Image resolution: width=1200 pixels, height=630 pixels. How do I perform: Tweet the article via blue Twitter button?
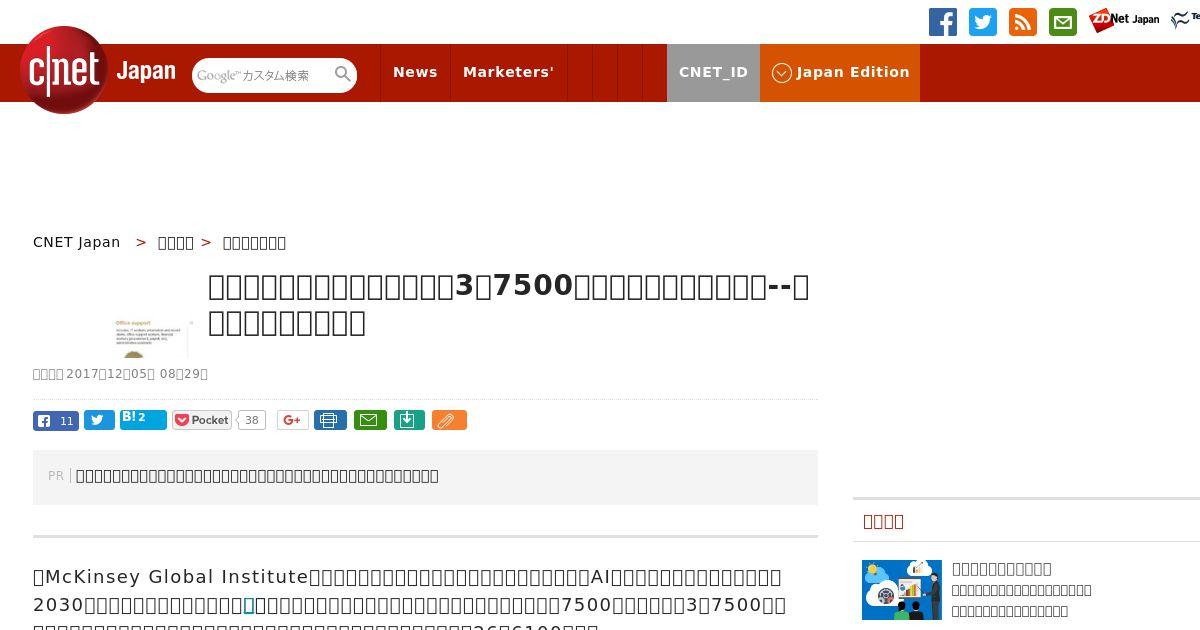(x=99, y=420)
